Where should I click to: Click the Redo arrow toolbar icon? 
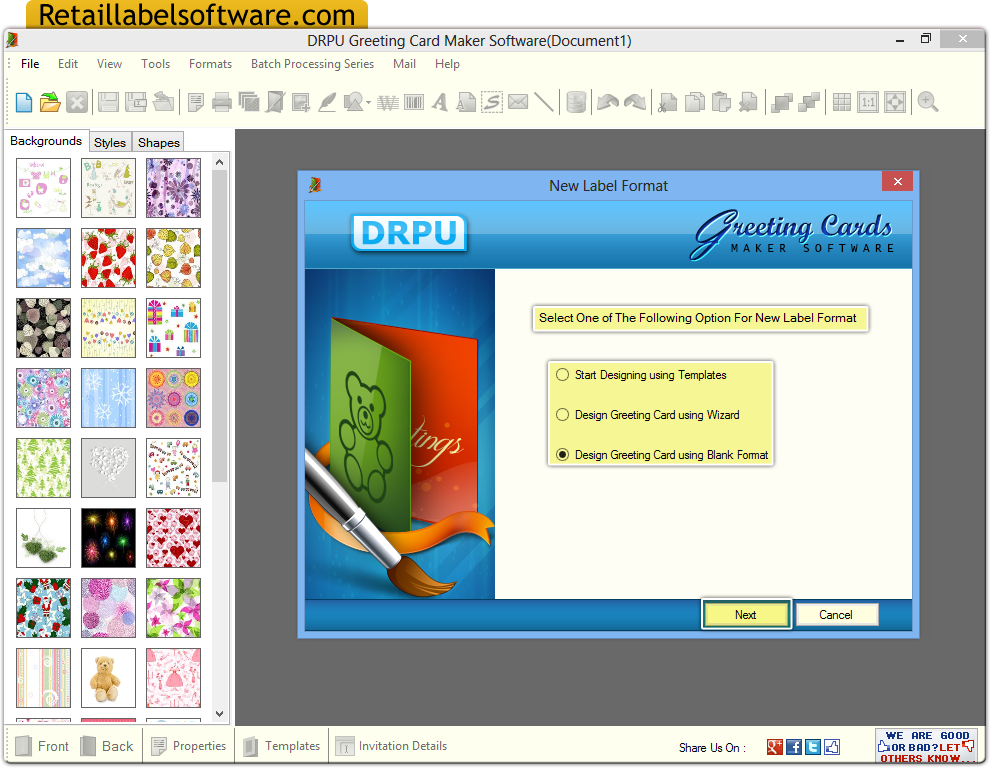[635, 102]
